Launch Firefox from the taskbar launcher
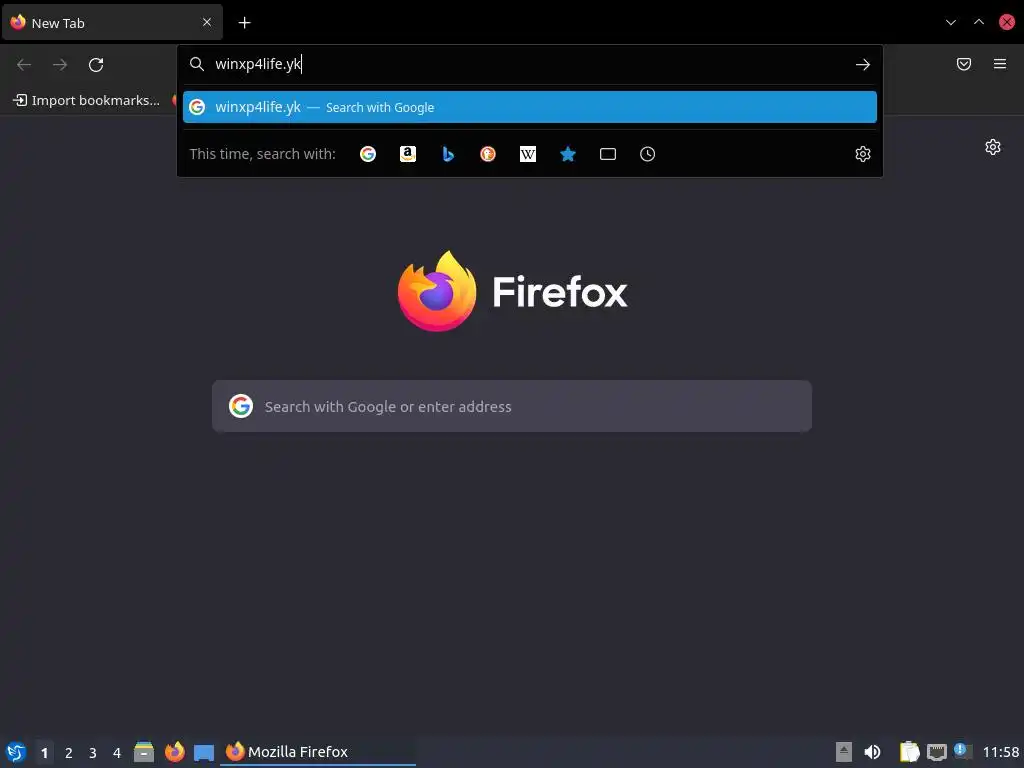The width and height of the screenshot is (1024, 768). pyautogui.click(x=174, y=752)
